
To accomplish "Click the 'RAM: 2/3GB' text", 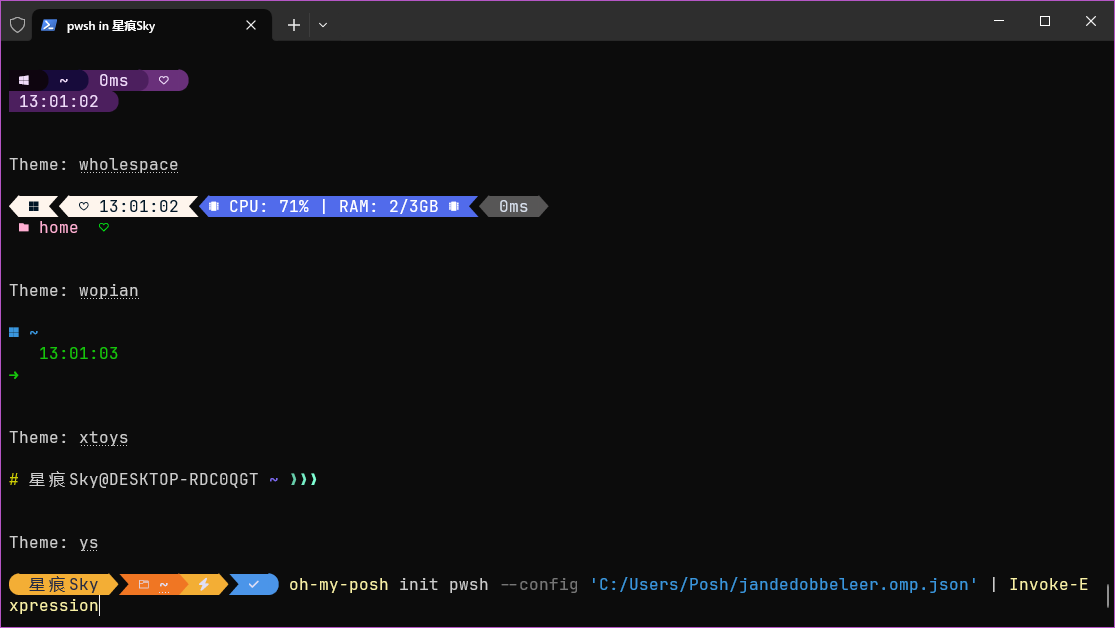I will (x=388, y=206).
